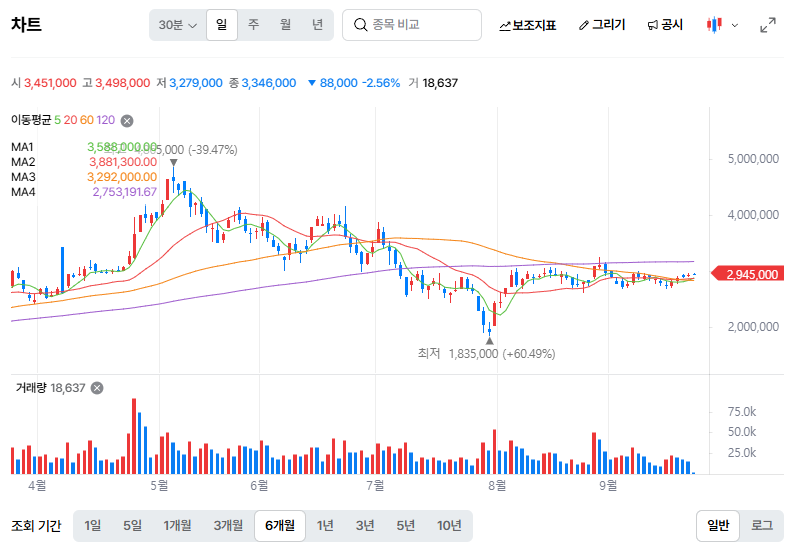
Task: Expand chart type chevron next to candlestick
Action: (x=735, y=25)
